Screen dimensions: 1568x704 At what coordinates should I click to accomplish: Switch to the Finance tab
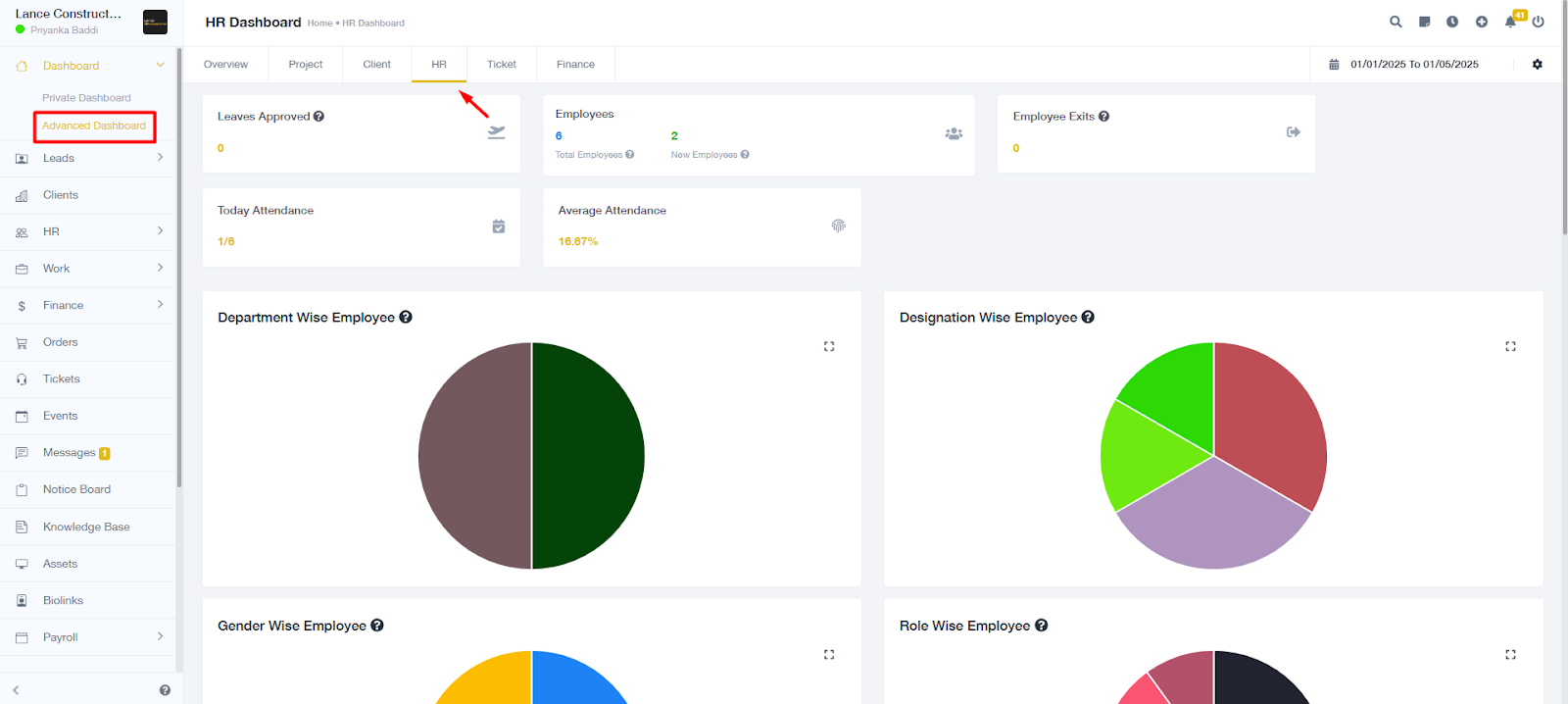pos(575,65)
